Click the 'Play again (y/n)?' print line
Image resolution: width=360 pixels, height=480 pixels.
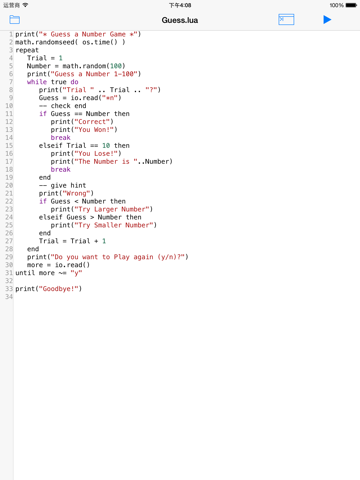tap(108, 257)
